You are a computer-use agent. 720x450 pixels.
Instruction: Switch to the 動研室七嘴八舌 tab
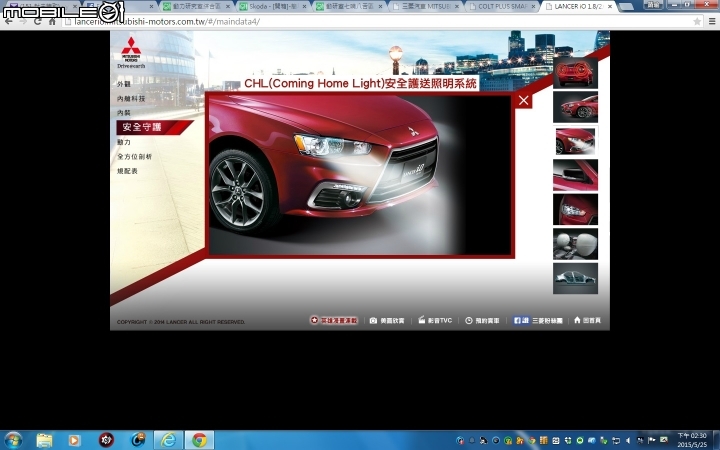click(349, 6)
